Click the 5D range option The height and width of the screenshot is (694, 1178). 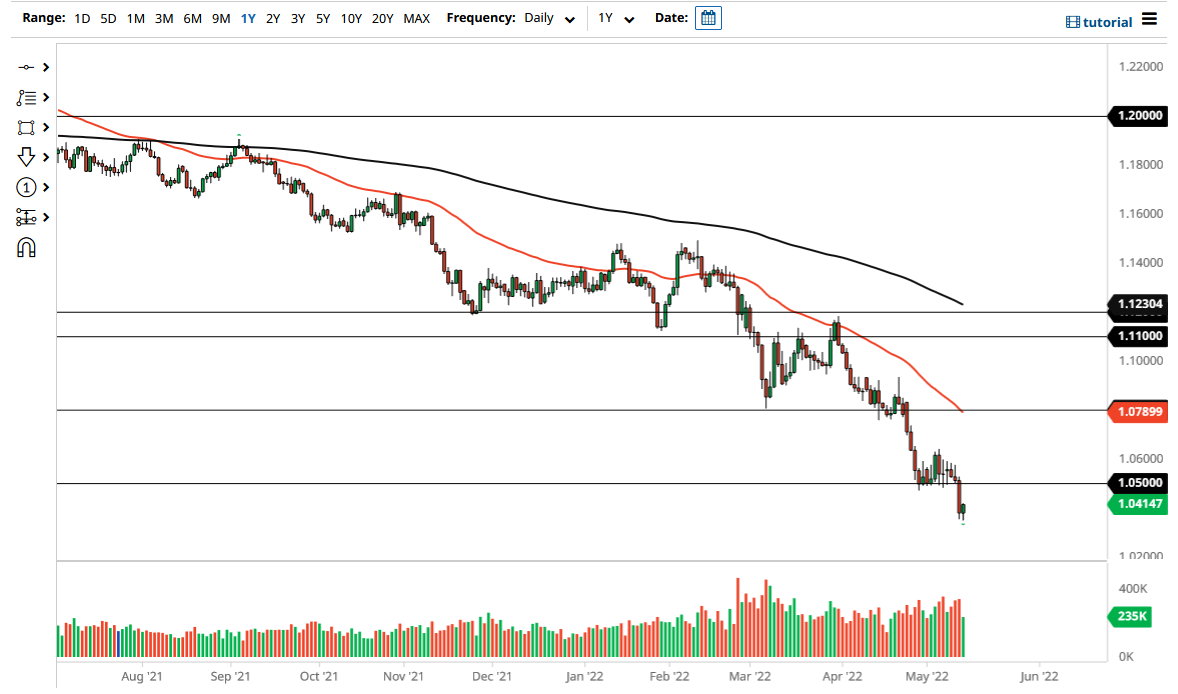108,18
